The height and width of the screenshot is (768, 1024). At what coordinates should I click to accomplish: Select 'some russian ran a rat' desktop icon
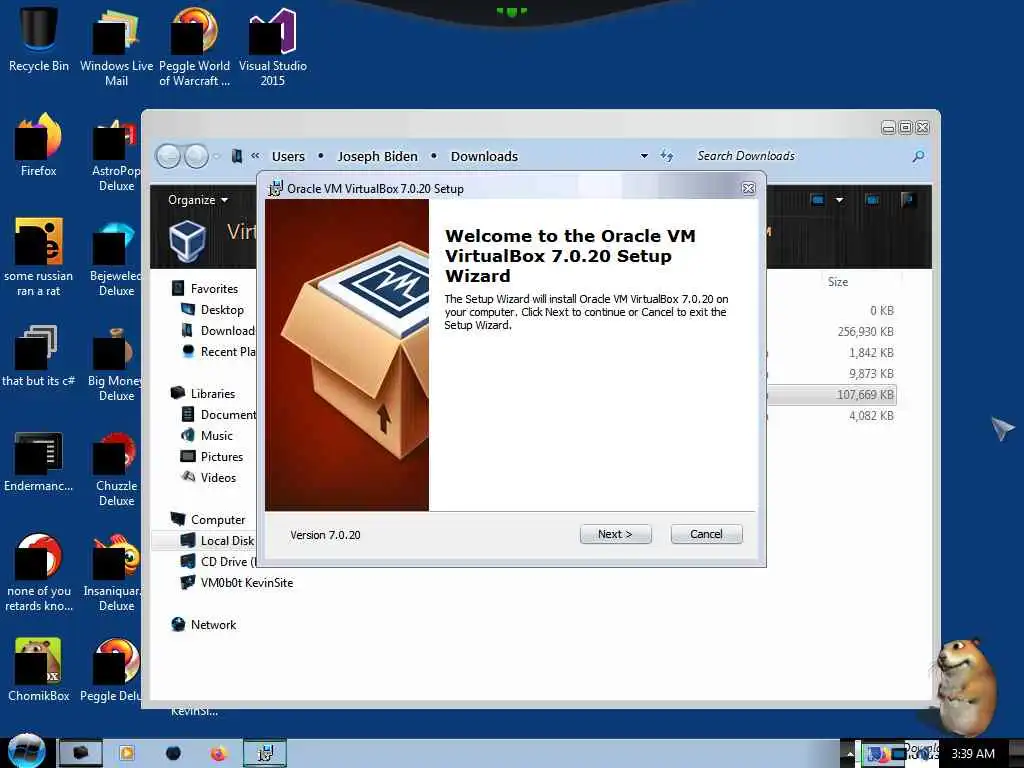pos(39,257)
